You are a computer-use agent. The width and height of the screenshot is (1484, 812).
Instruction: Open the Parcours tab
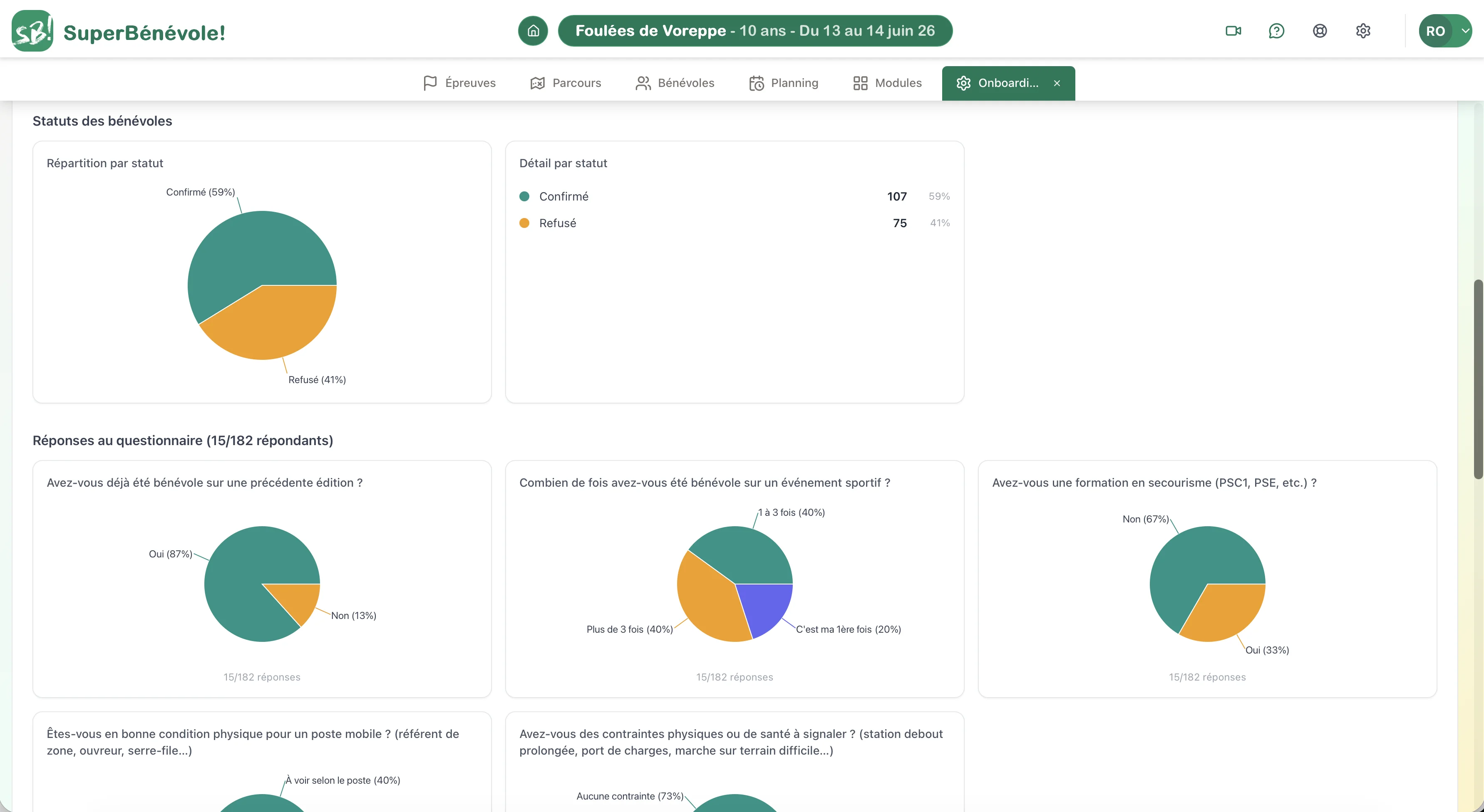[566, 83]
